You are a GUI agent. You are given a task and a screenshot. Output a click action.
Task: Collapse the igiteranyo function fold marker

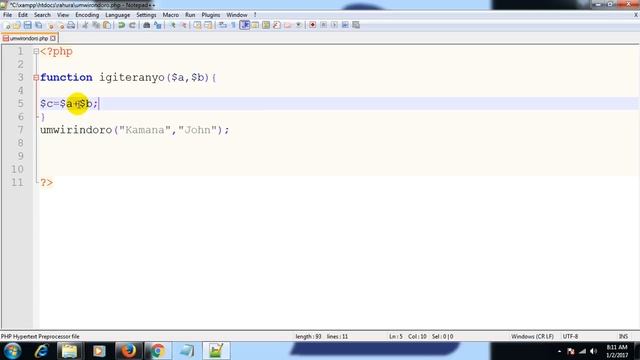(x=36, y=77)
